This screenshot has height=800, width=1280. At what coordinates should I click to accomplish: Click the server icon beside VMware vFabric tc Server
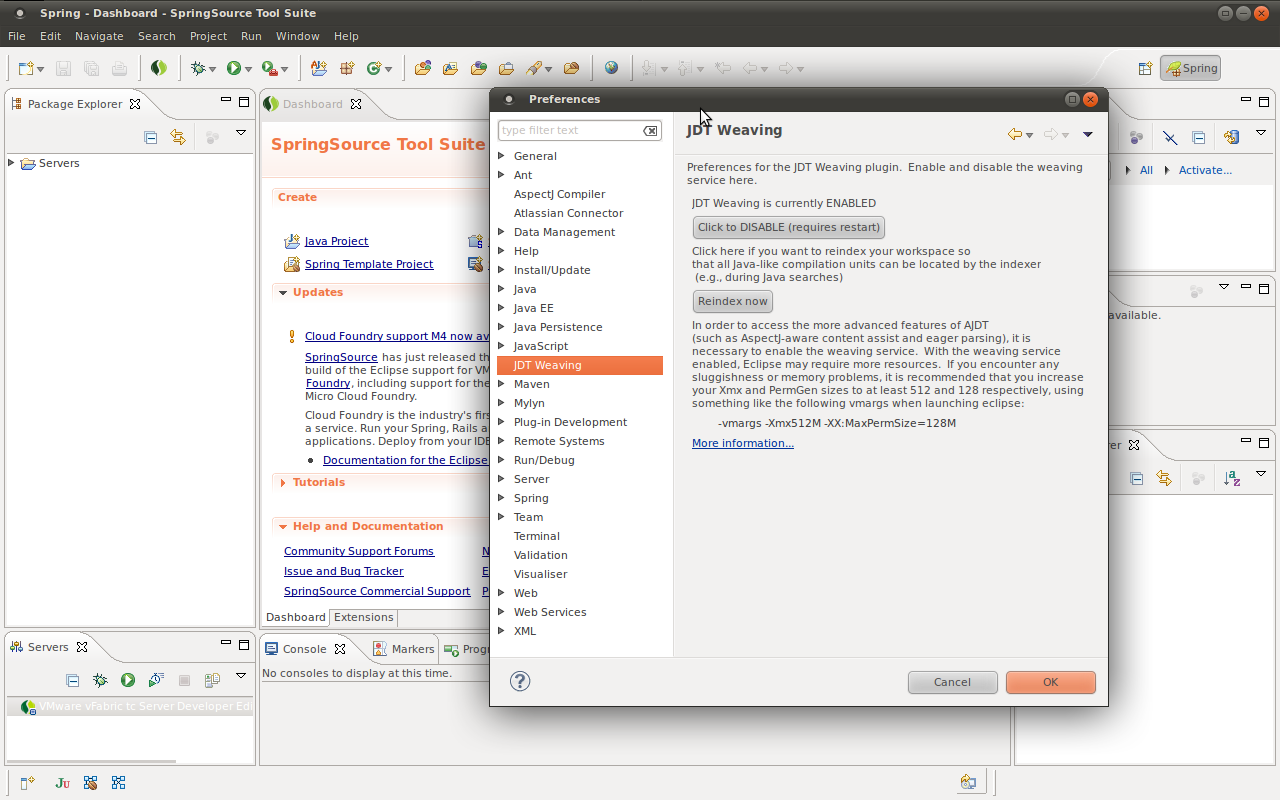point(29,707)
